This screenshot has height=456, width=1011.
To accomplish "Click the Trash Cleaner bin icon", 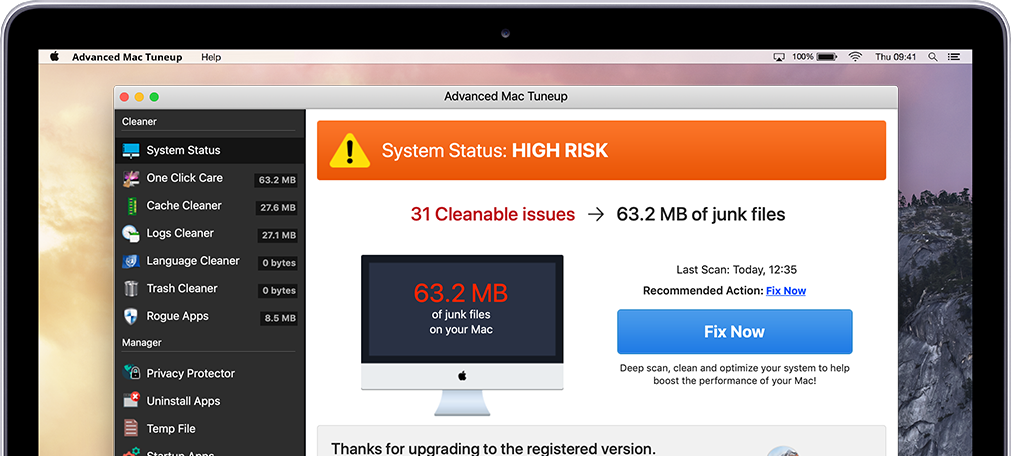I will point(131,288).
